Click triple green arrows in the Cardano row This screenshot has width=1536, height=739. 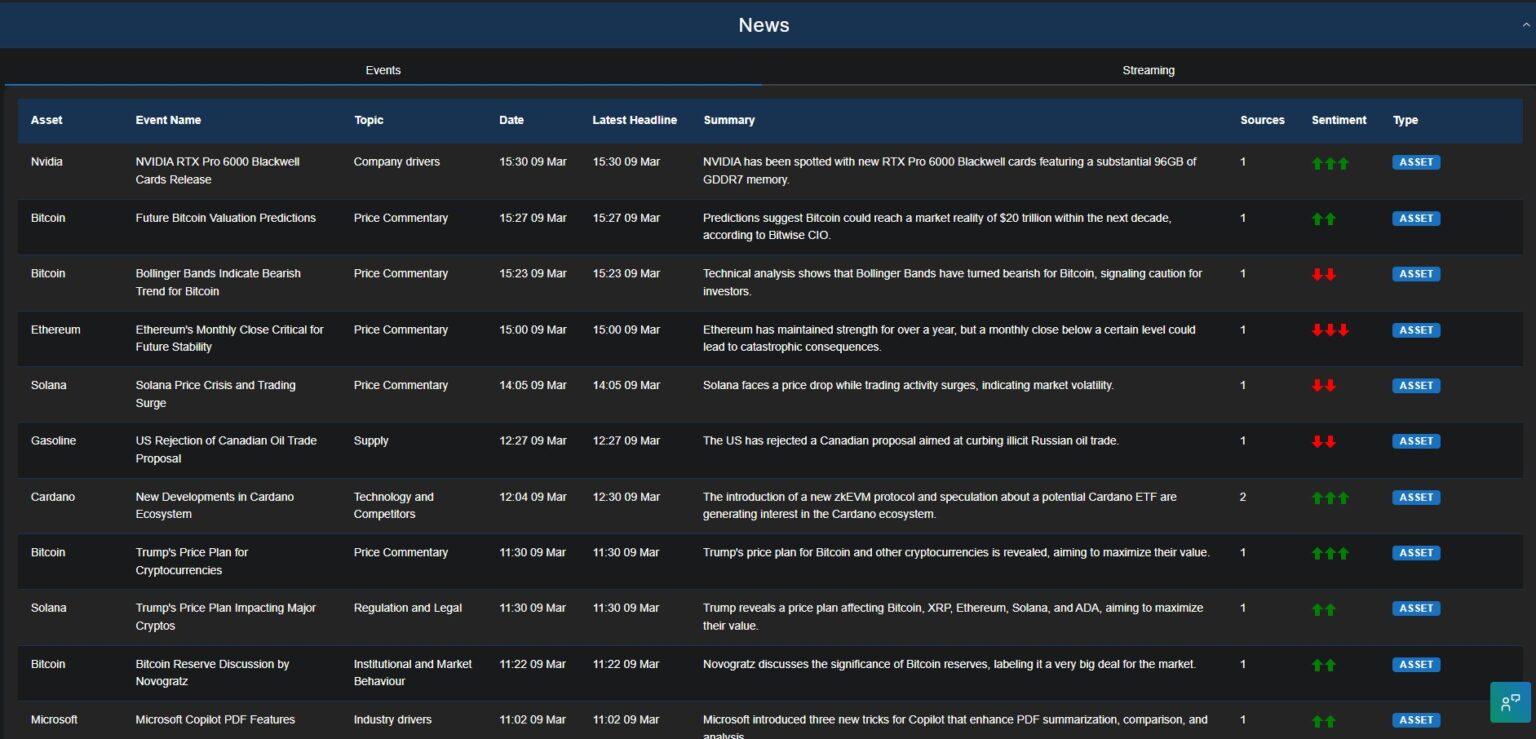tap(1330, 497)
